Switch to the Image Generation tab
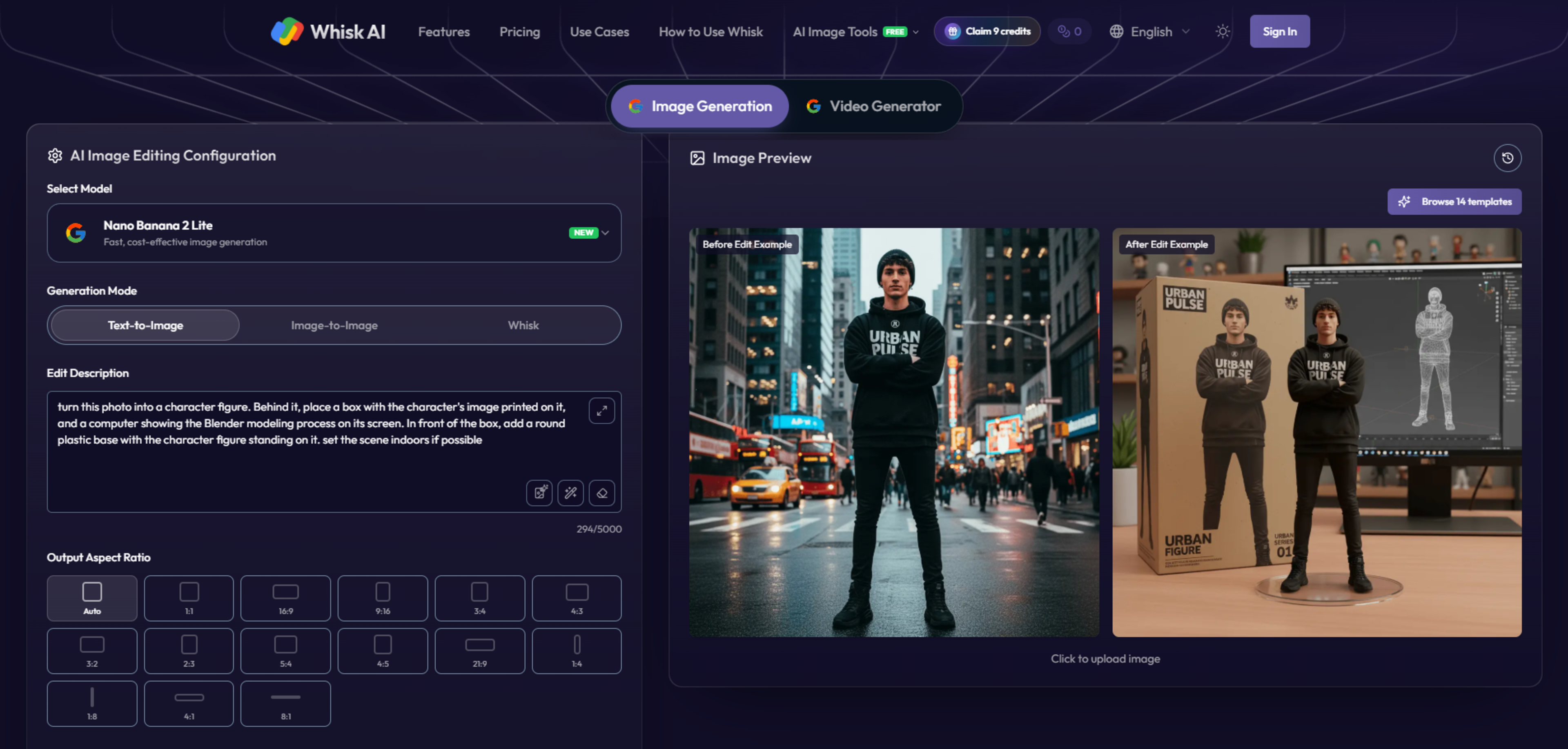Image resolution: width=1568 pixels, height=749 pixels. 699,107
